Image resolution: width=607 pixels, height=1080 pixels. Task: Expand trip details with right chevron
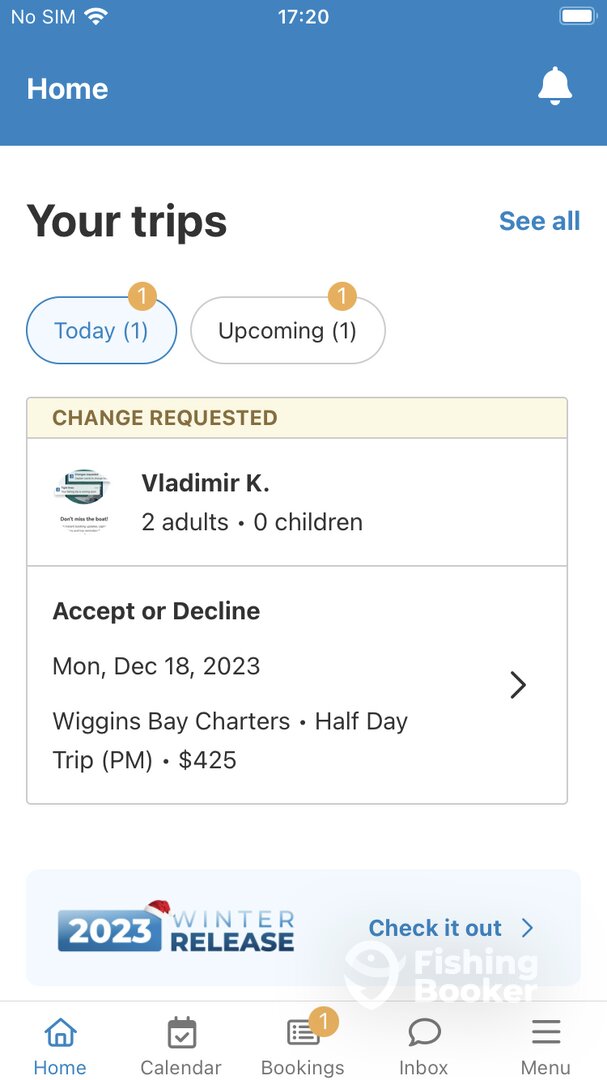click(518, 685)
